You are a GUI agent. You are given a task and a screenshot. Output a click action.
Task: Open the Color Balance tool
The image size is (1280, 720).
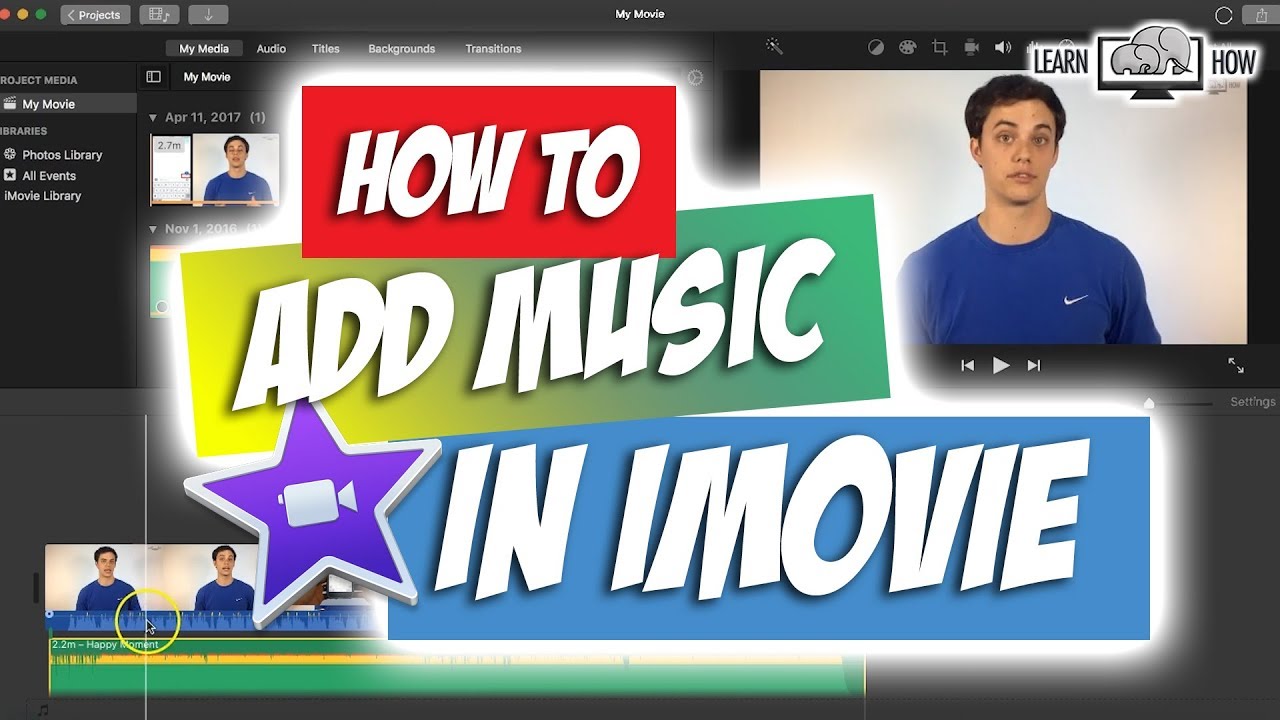(x=875, y=47)
